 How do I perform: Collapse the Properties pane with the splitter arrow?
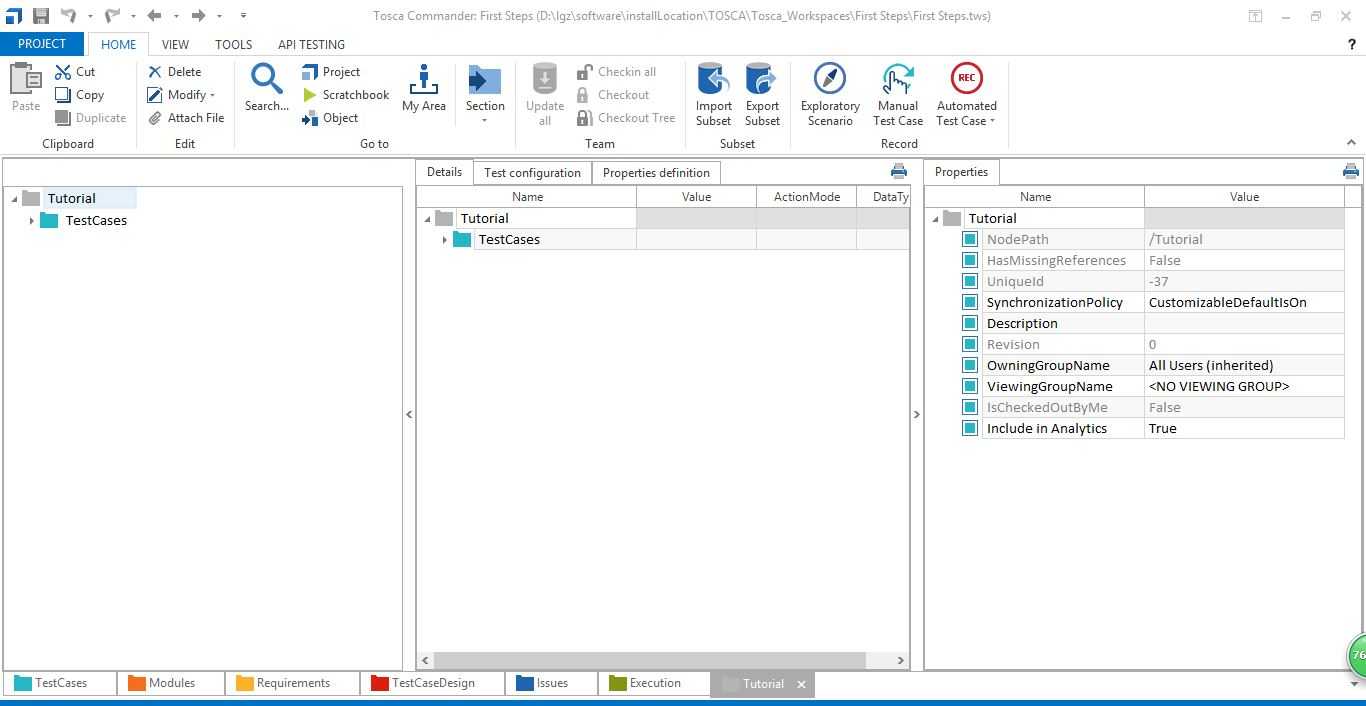[916, 414]
